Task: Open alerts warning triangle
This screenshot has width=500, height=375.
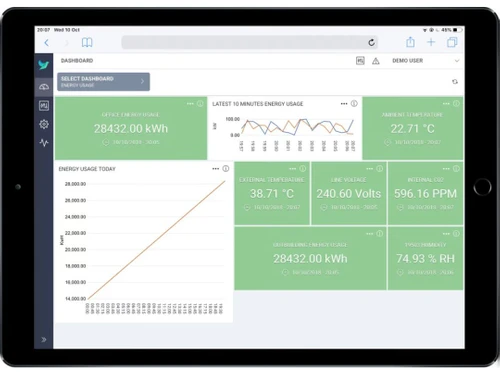Action: tap(376, 61)
